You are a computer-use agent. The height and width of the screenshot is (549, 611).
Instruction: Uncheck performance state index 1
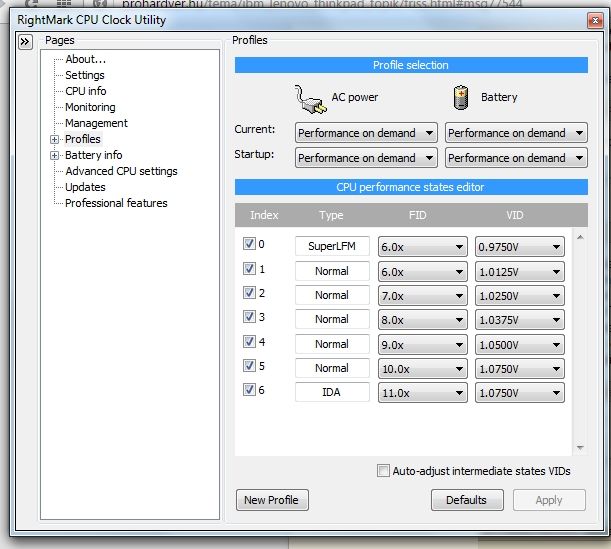point(249,268)
